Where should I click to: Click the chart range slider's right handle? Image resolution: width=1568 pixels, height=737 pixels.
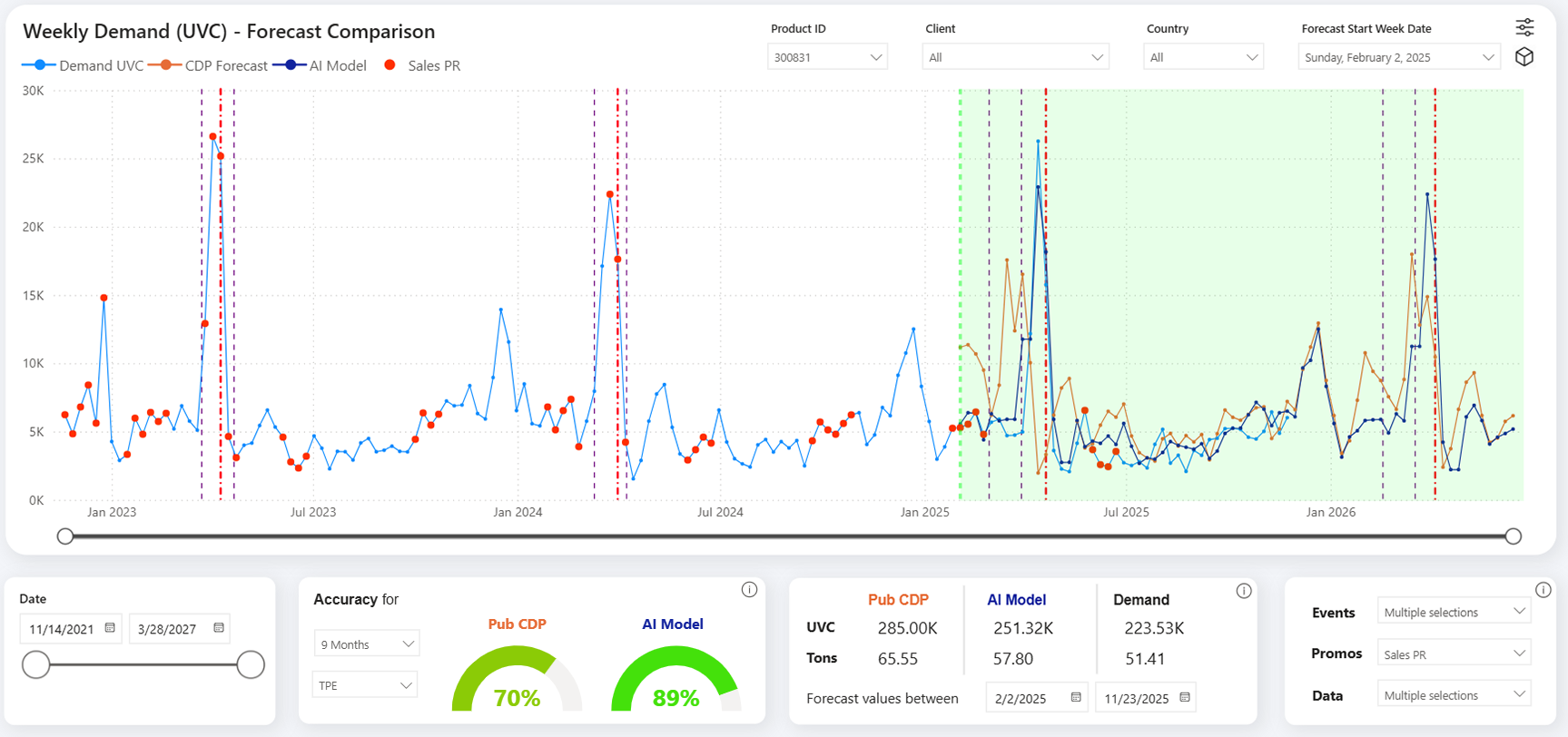[x=1514, y=536]
